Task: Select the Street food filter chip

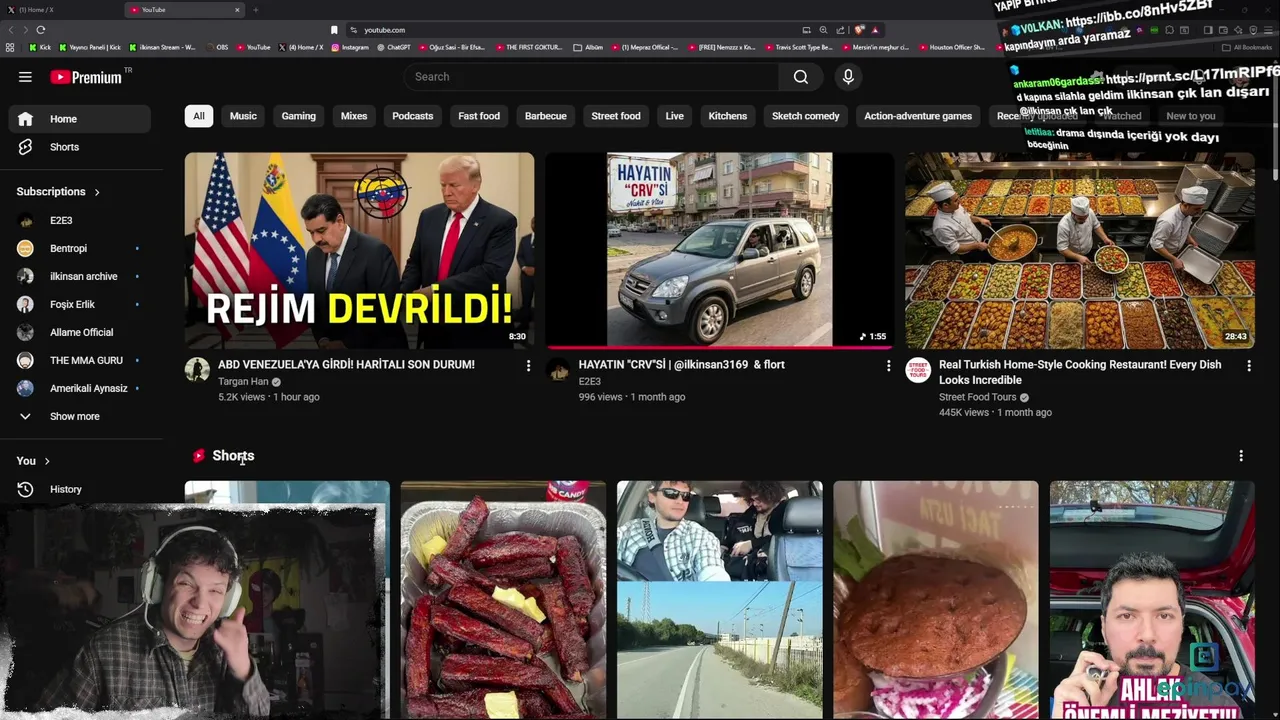Action: pyautogui.click(x=616, y=116)
